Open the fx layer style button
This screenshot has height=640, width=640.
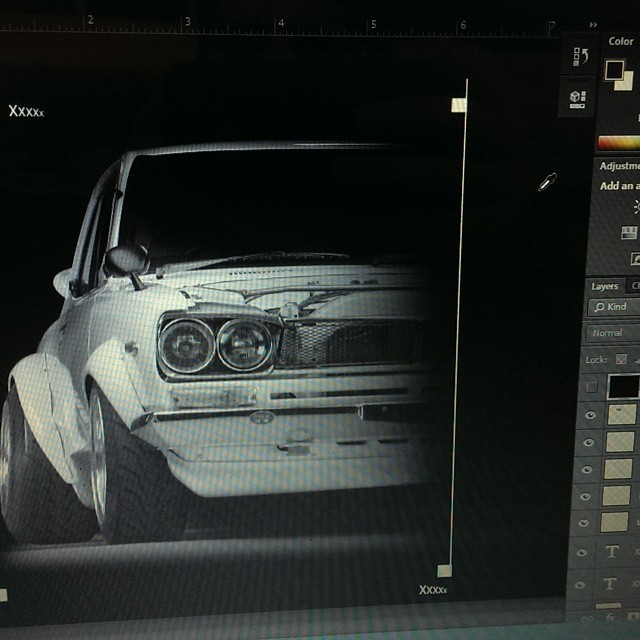(610, 618)
